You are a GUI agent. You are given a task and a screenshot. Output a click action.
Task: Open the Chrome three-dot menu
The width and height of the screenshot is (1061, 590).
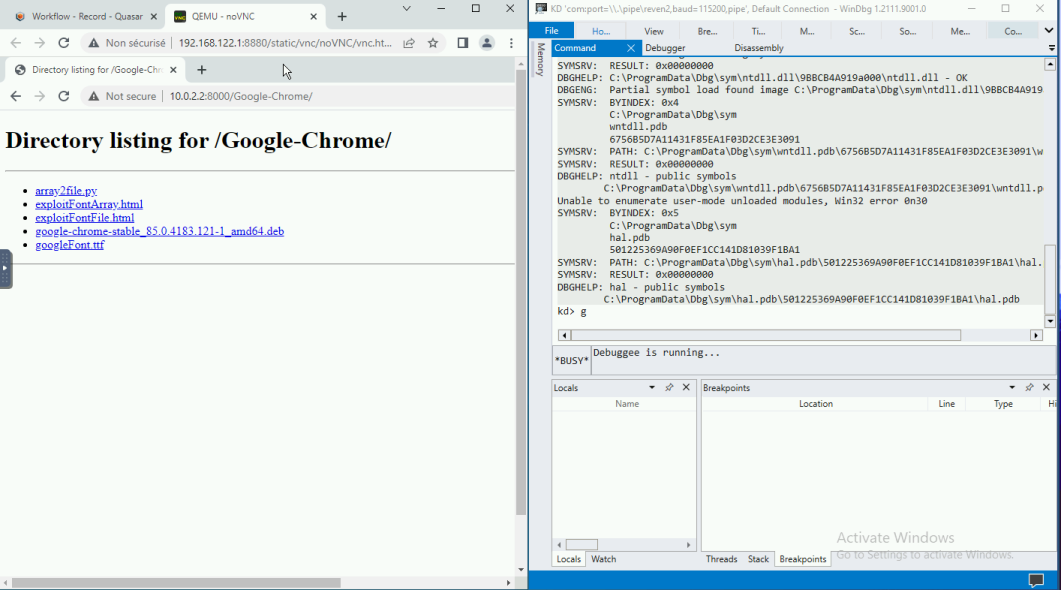click(x=511, y=43)
